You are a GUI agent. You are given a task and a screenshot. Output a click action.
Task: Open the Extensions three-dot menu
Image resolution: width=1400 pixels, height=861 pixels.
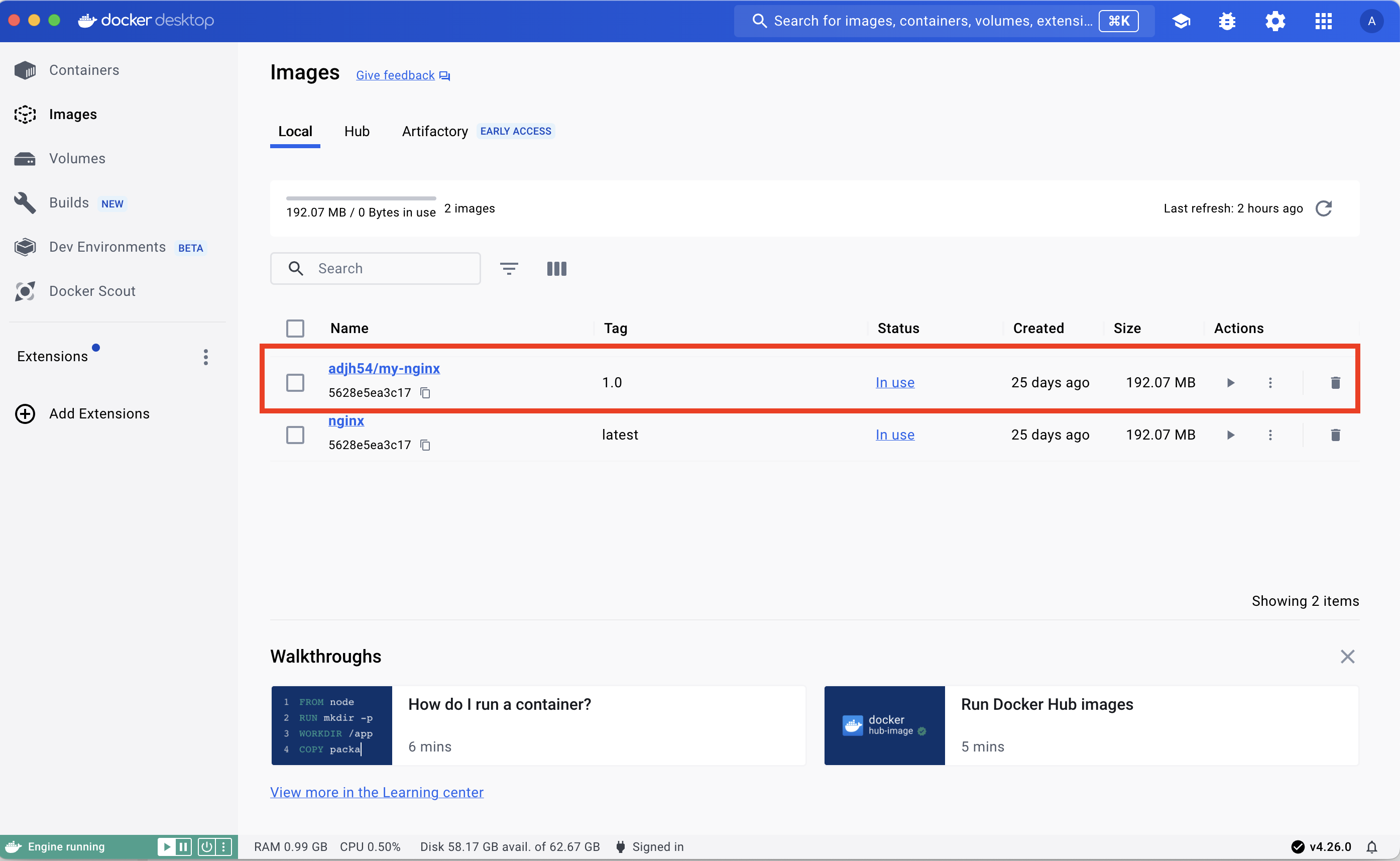205,357
